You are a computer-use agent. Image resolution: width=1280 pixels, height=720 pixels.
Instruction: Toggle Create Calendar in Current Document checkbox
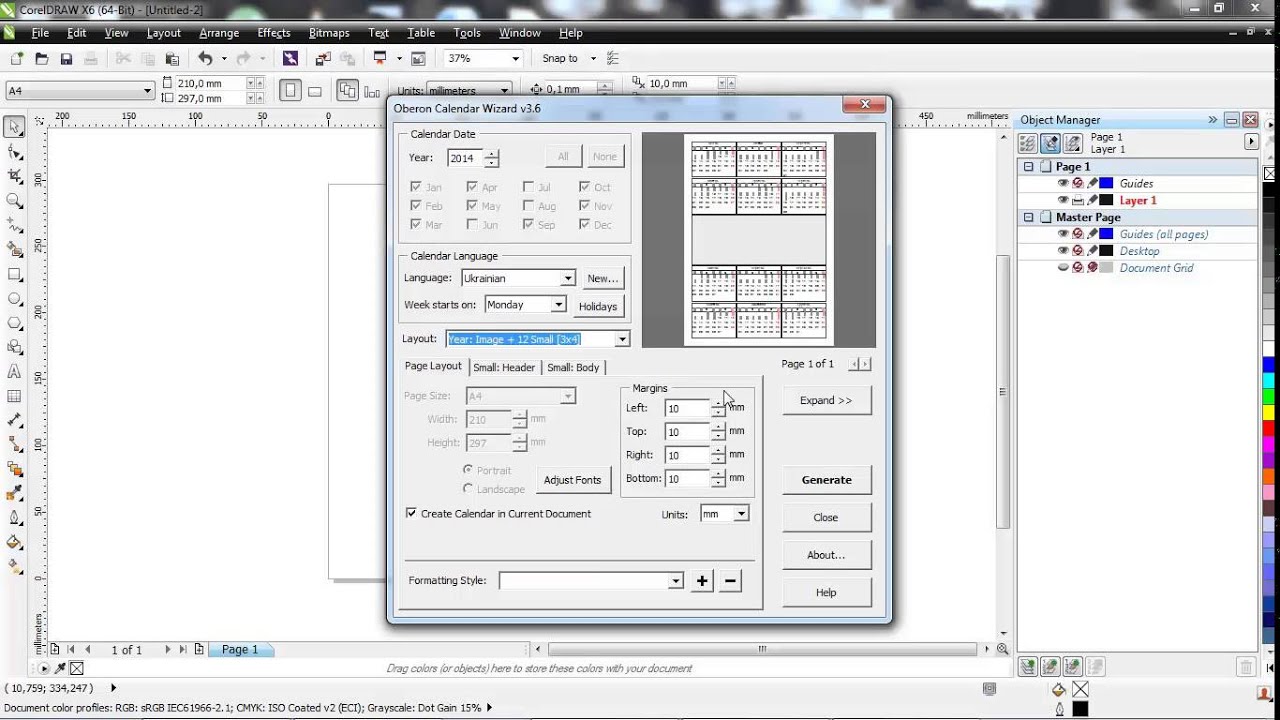411,513
